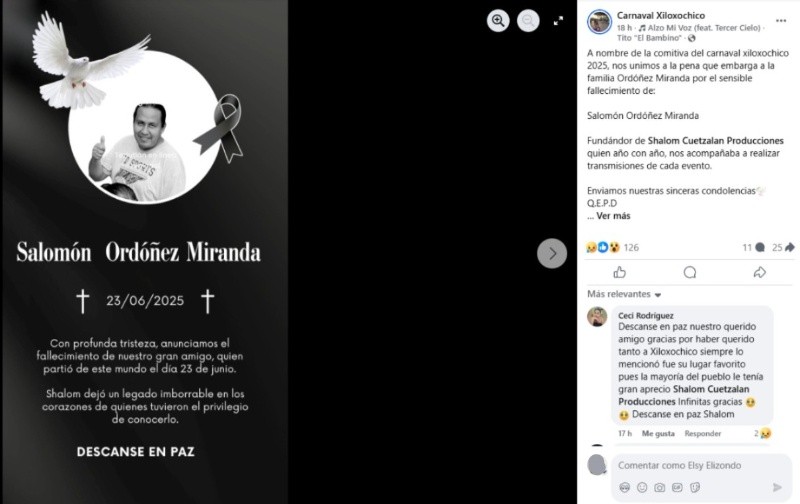Go to the next photo arrow
Image resolution: width=800 pixels, height=504 pixels.
pyautogui.click(x=552, y=253)
